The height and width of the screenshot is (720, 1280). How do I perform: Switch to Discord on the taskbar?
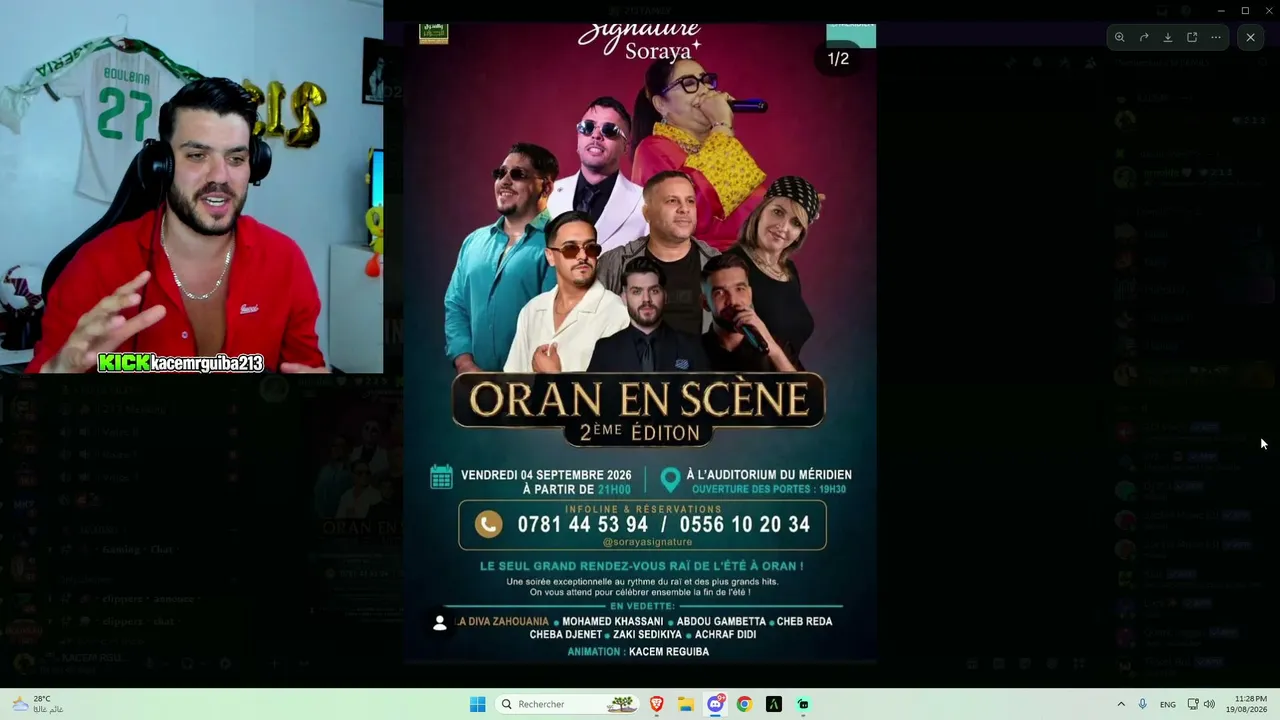[715, 704]
